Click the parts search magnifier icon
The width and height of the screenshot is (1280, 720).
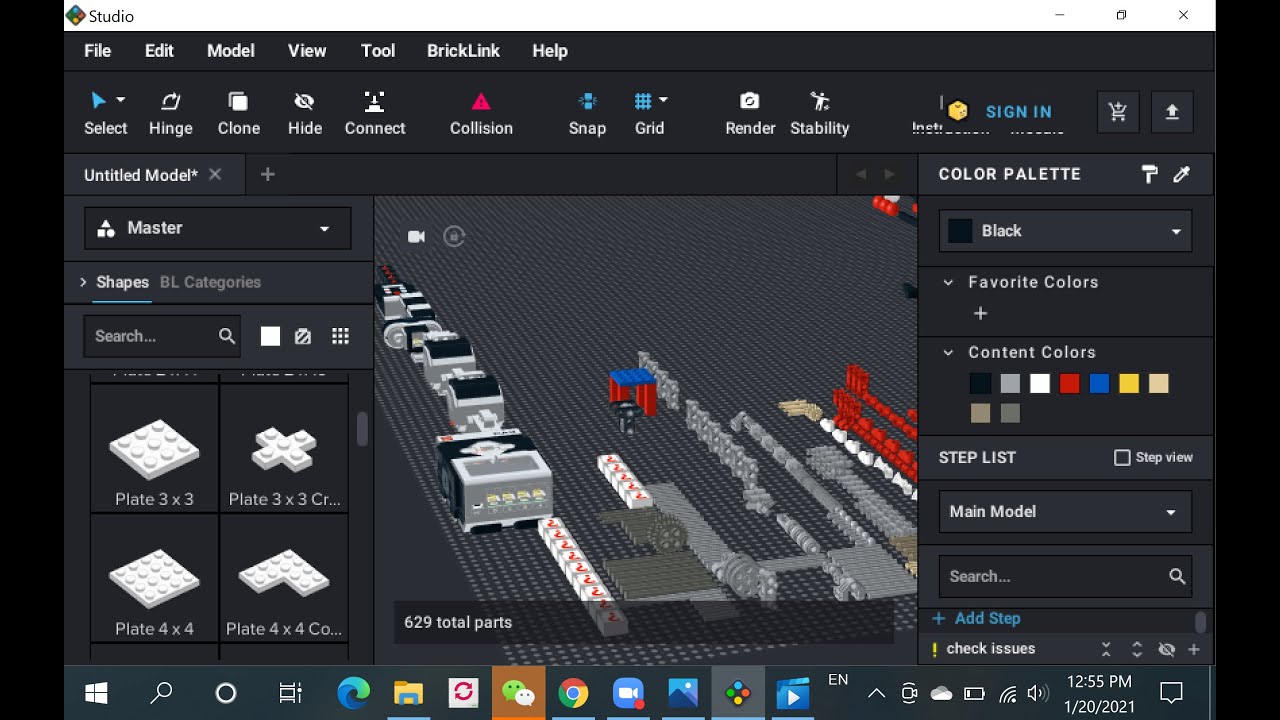point(227,336)
